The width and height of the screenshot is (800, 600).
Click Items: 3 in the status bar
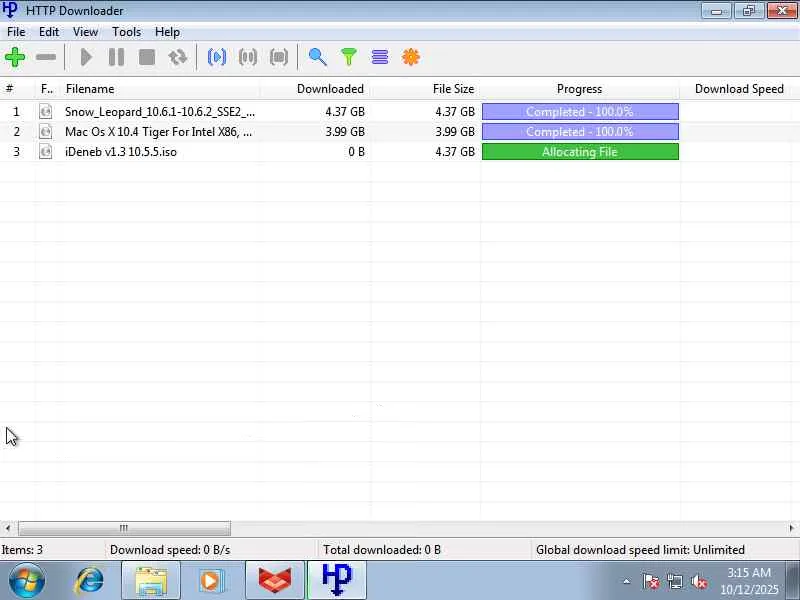click(22, 550)
